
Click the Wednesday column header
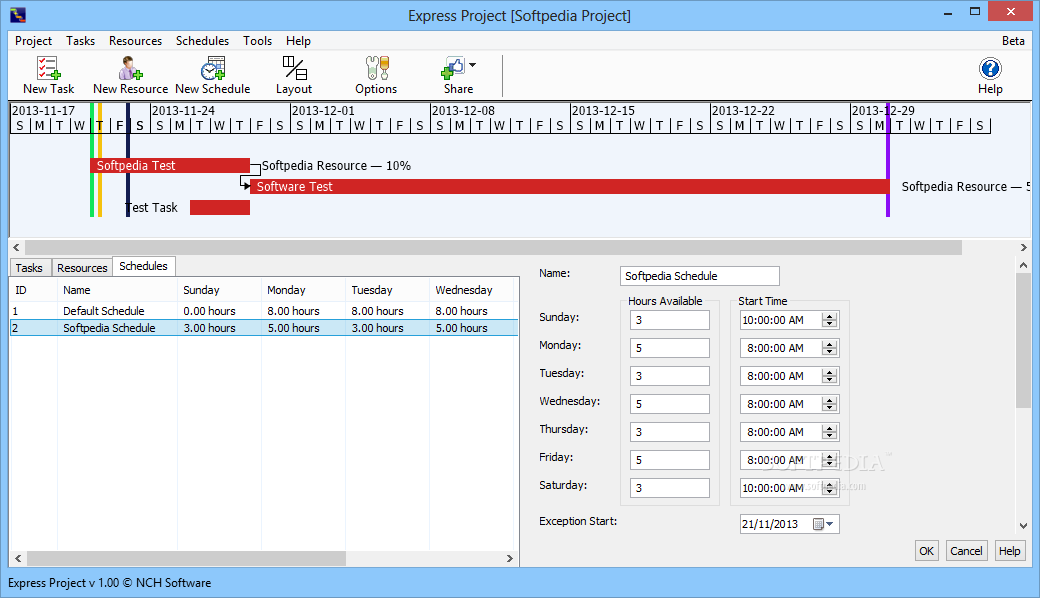(x=472, y=290)
